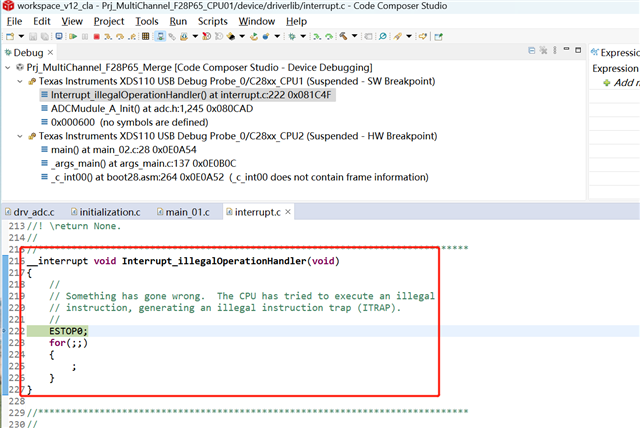Viewport: 640px width, 428px height.
Task: Click the Step Over icon
Action: tap(120, 36)
